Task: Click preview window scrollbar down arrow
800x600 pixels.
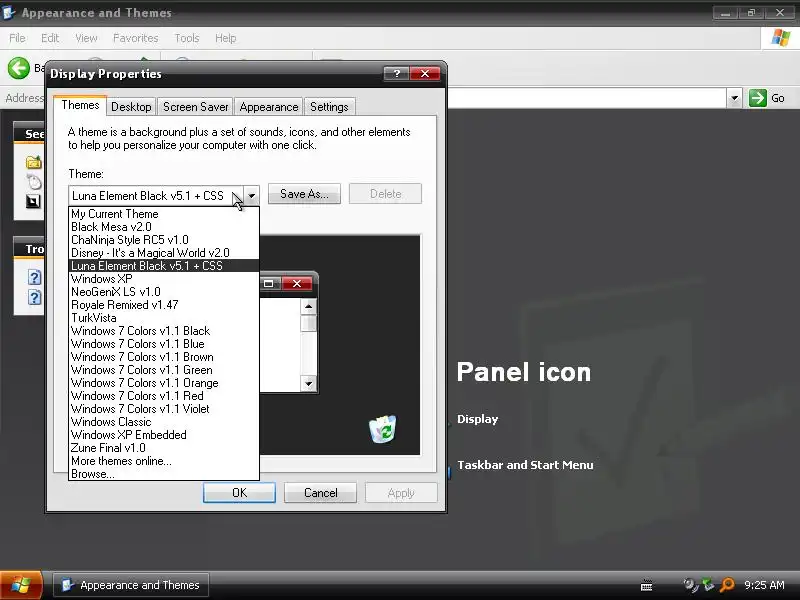Action: coord(308,383)
